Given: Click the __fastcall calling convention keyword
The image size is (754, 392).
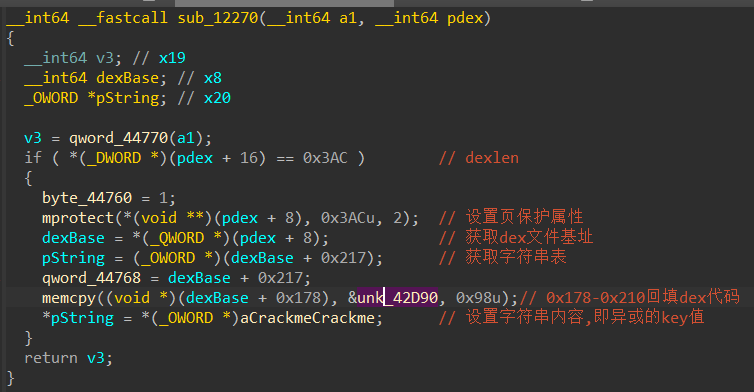Looking at the screenshot, I should click(123, 18).
